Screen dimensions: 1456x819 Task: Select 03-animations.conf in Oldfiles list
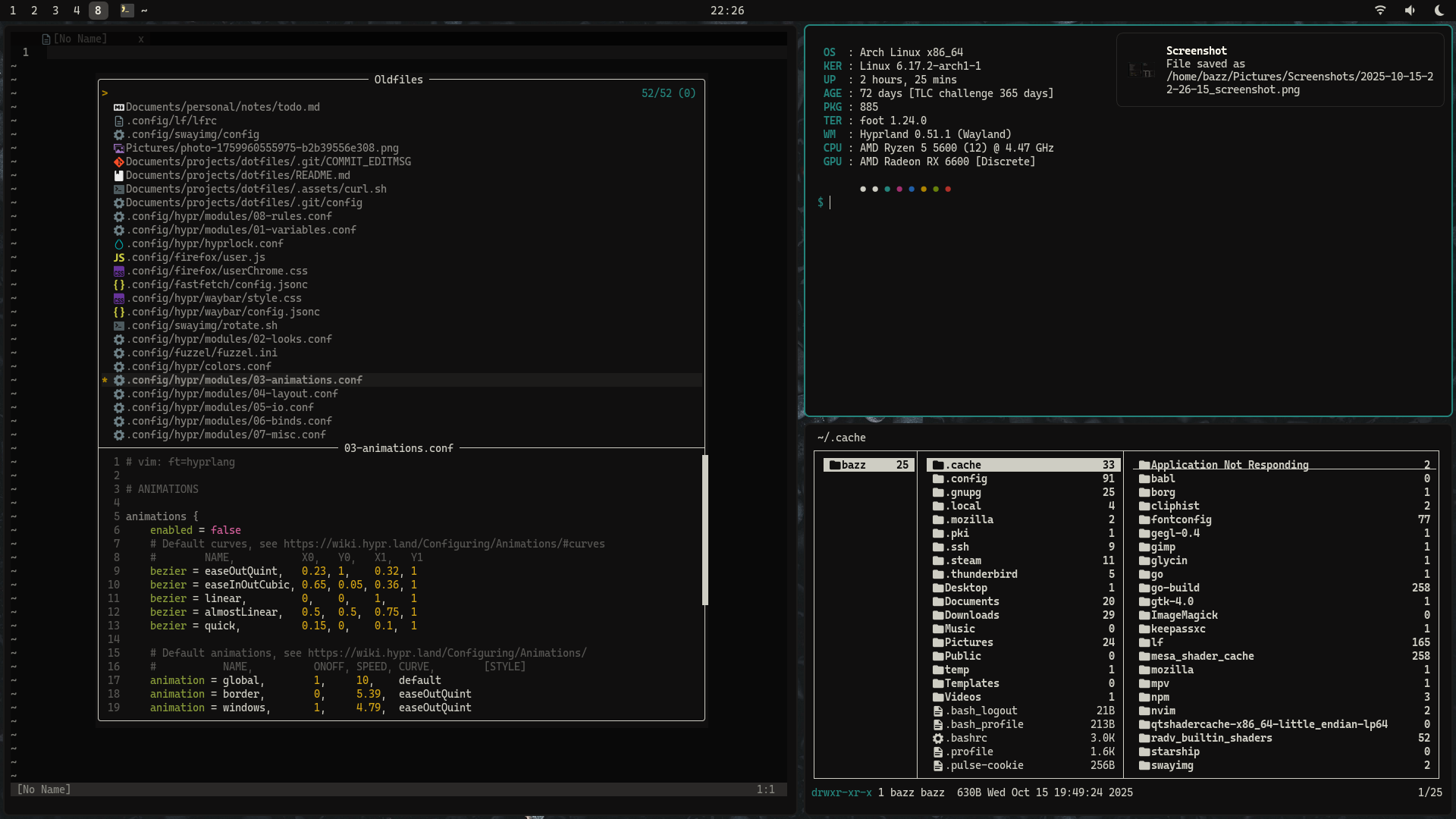coord(246,380)
